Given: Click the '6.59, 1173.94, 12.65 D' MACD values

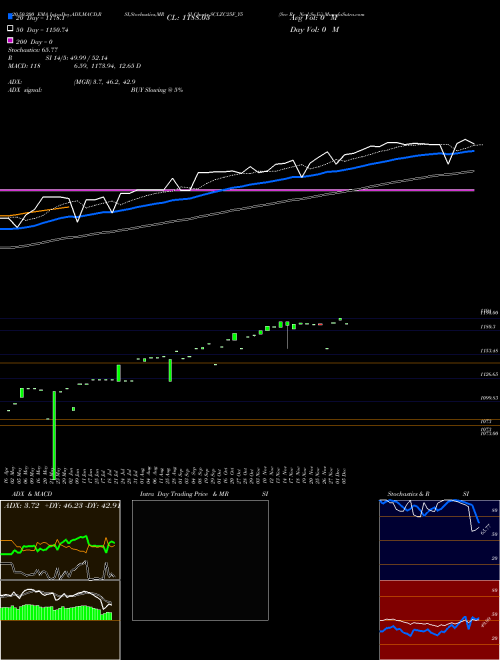Looking at the screenshot, I should coord(107,66).
